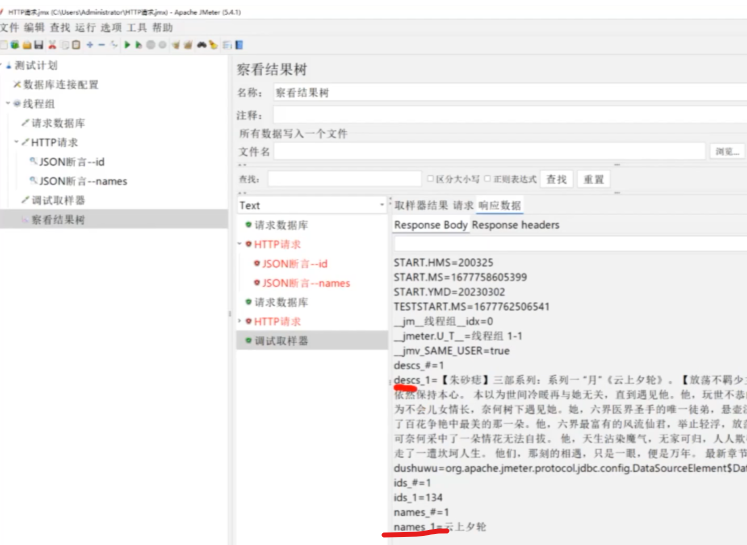Click the response body search field
Screen dimensions: 747x545
(570, 243)
